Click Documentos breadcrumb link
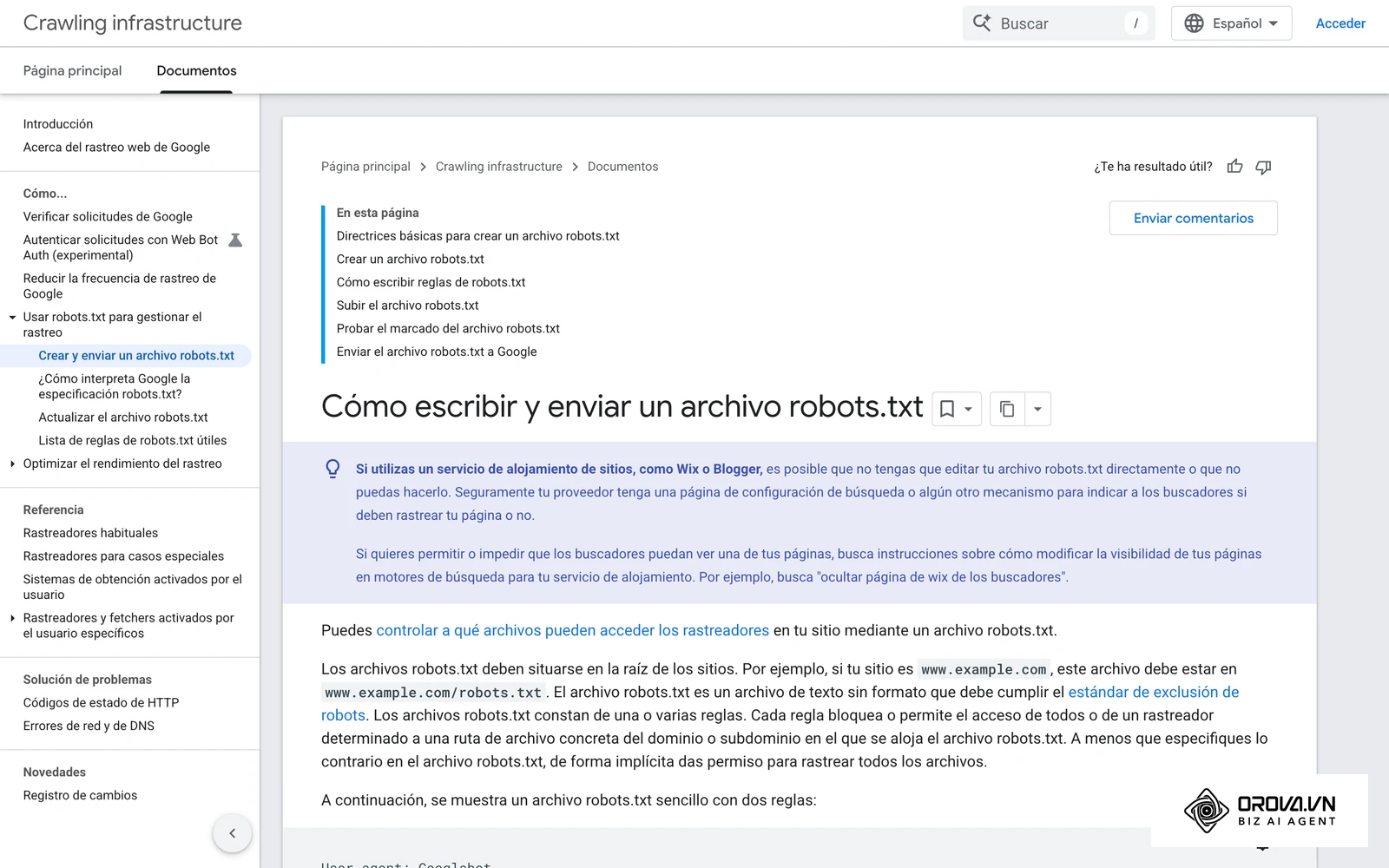The height and width of the screenshot is (868, 1389). tap(622, 167)
